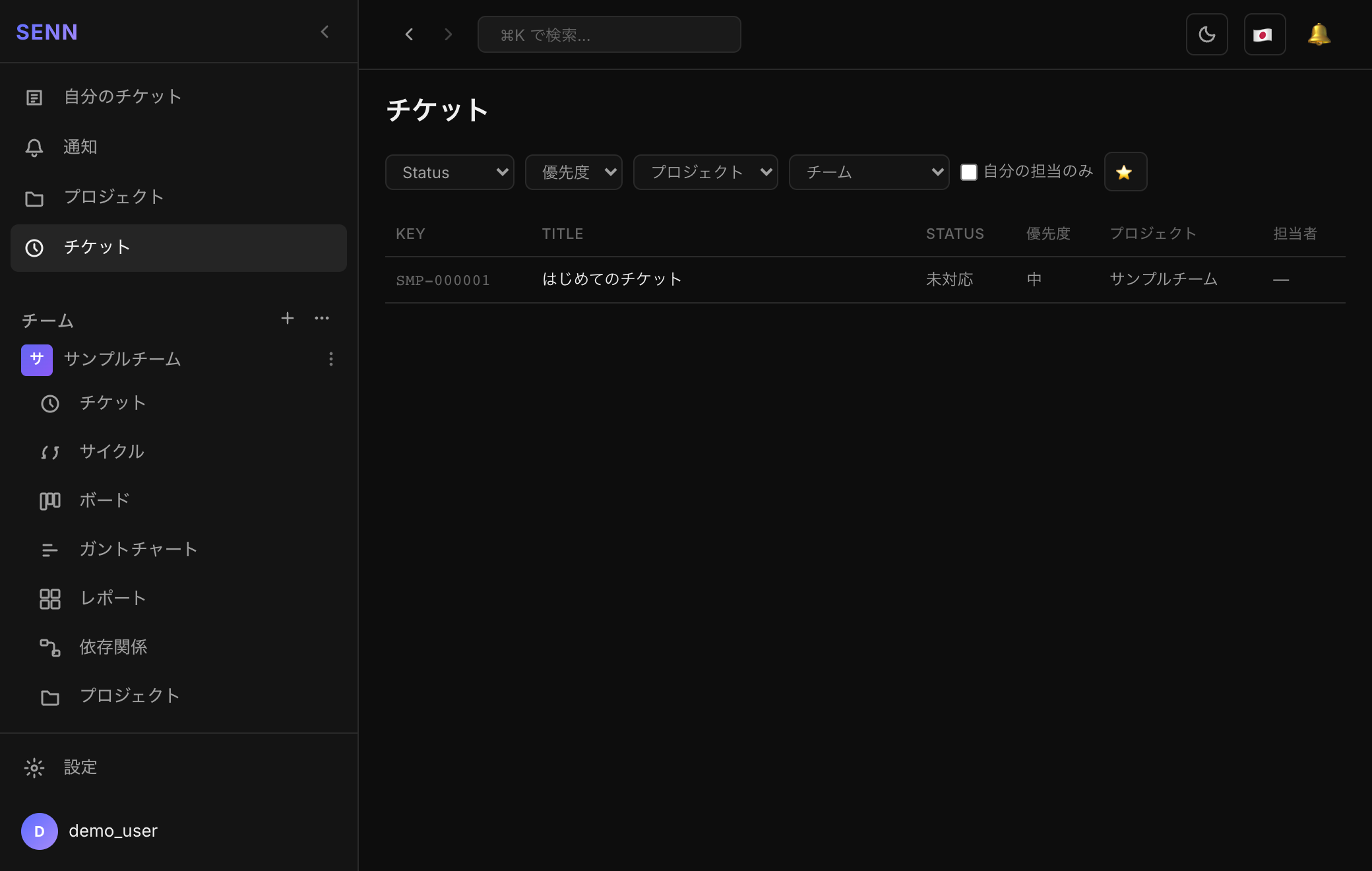Image resolution: width=1372 pixels, height=871 pixels.
Task: Open サンプルチーム vertical dots menu
Action: tap(331, 359)
